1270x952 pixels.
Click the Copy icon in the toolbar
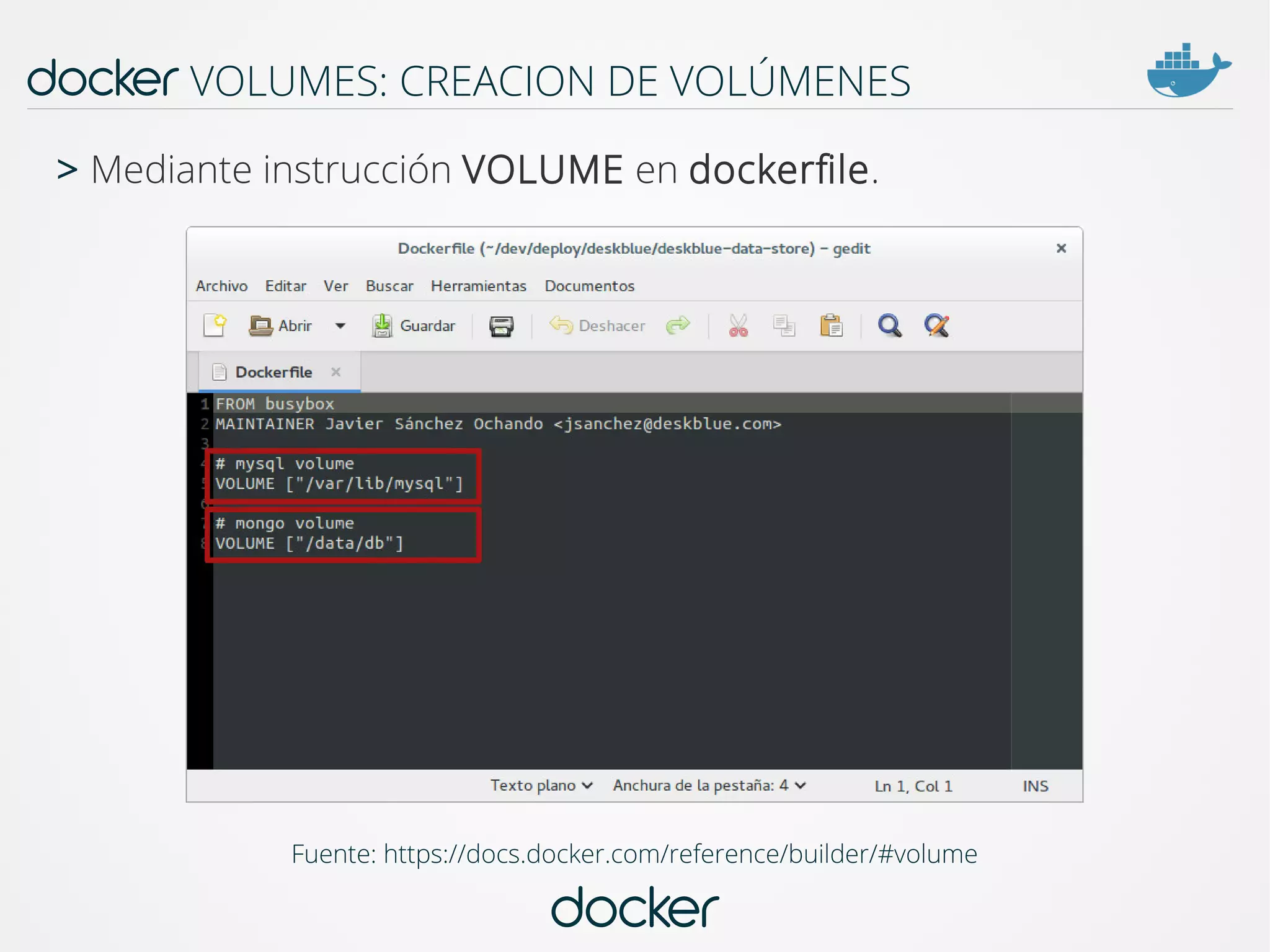tap(784, 326)
